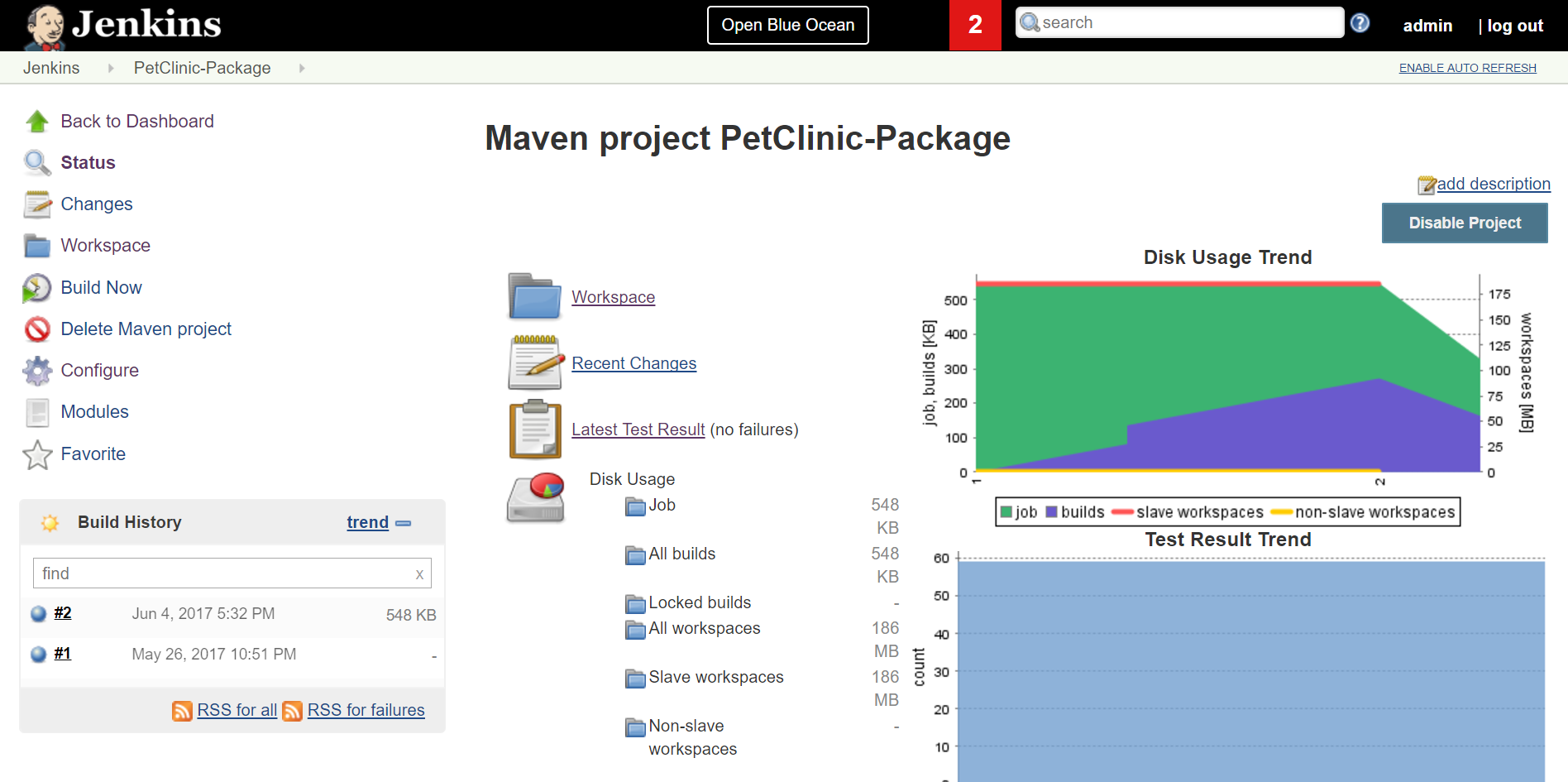
Task: Click the Favorite star icon
Action: click(x=37, y=454)
